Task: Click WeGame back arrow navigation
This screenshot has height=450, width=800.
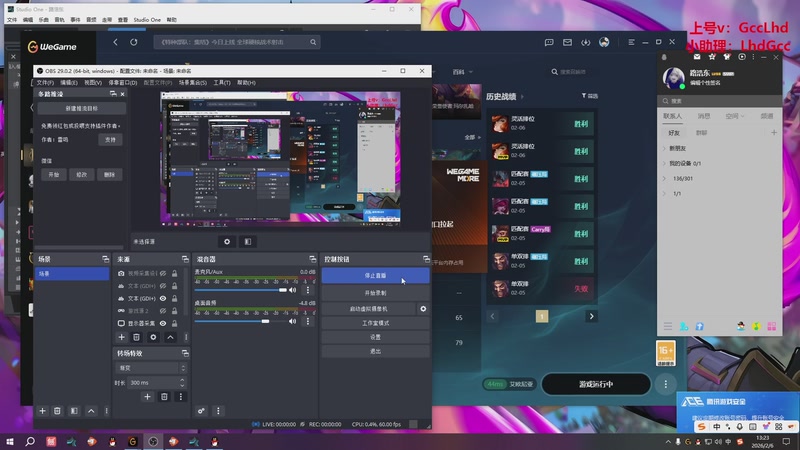Action: click(115, 42)
